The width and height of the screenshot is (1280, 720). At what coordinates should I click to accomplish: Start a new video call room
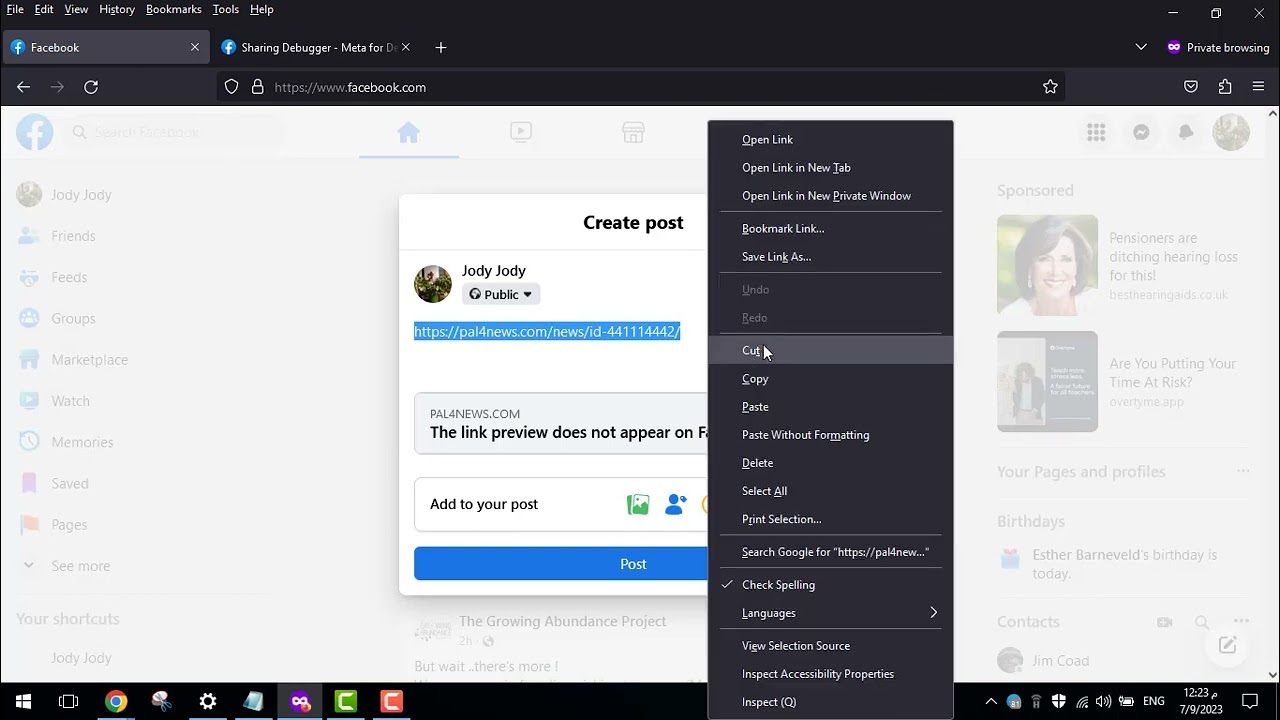(1164, 622)
